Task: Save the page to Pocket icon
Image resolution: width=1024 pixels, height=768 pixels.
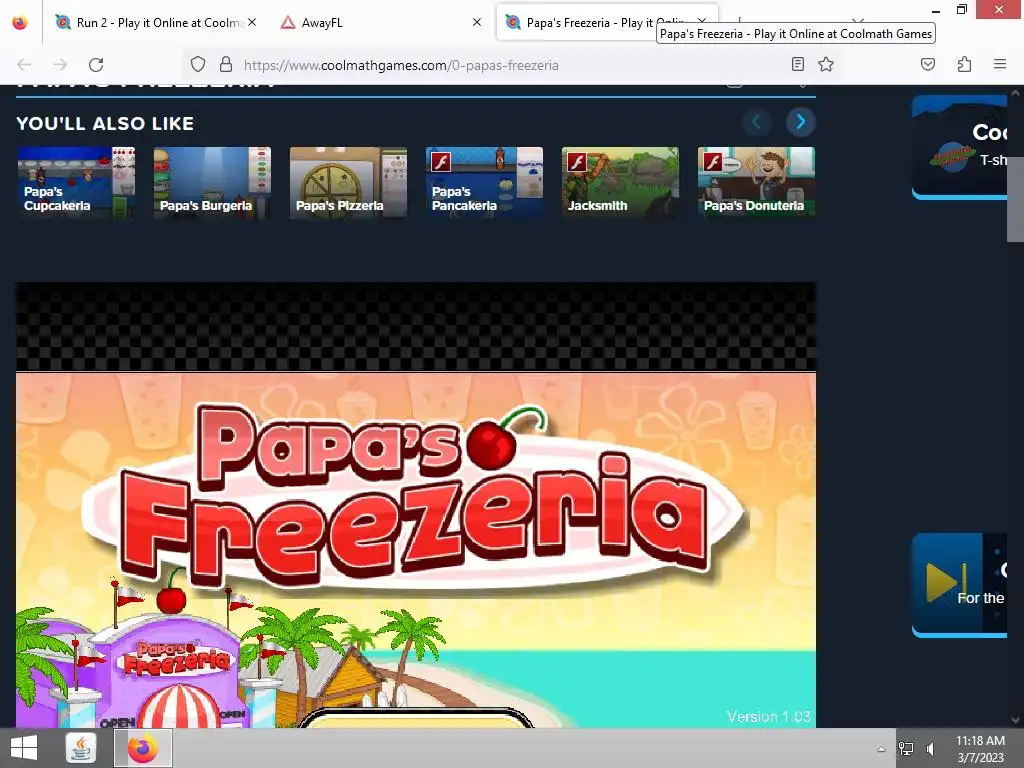Action: click(x=928, y=65)
